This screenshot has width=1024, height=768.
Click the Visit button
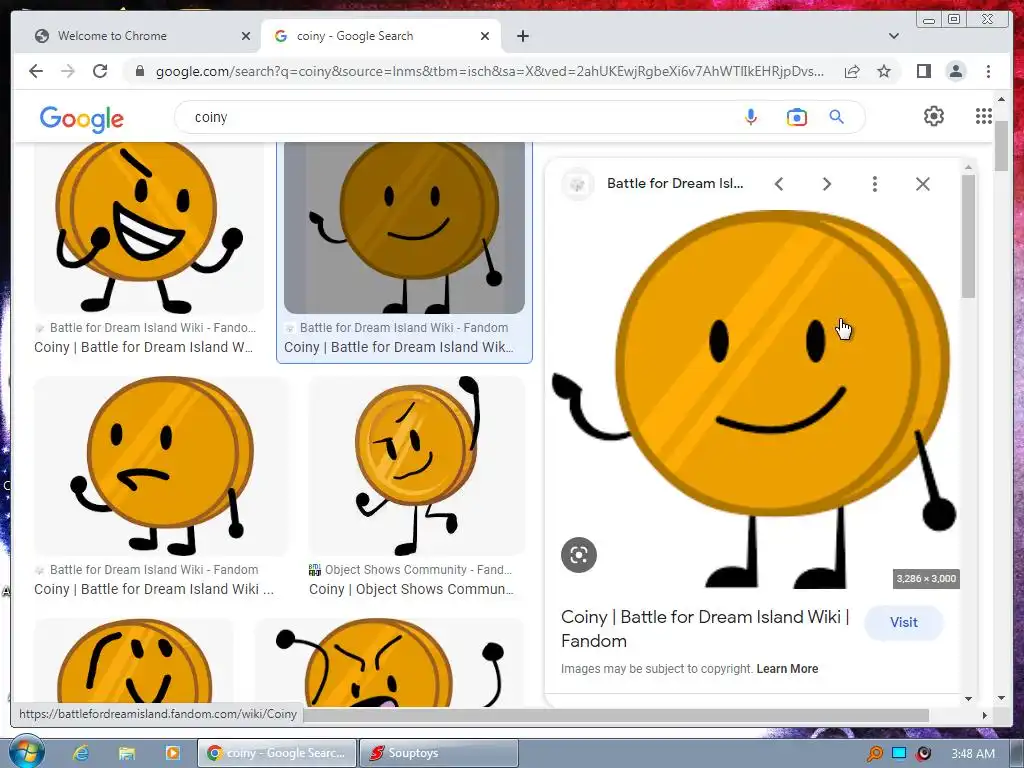[904, 622]
